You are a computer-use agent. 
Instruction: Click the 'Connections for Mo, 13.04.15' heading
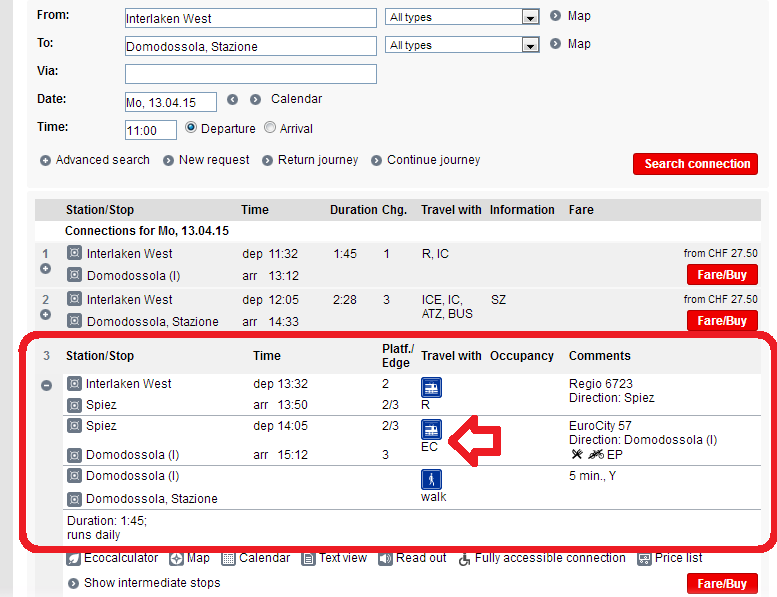tap(147, 231)
